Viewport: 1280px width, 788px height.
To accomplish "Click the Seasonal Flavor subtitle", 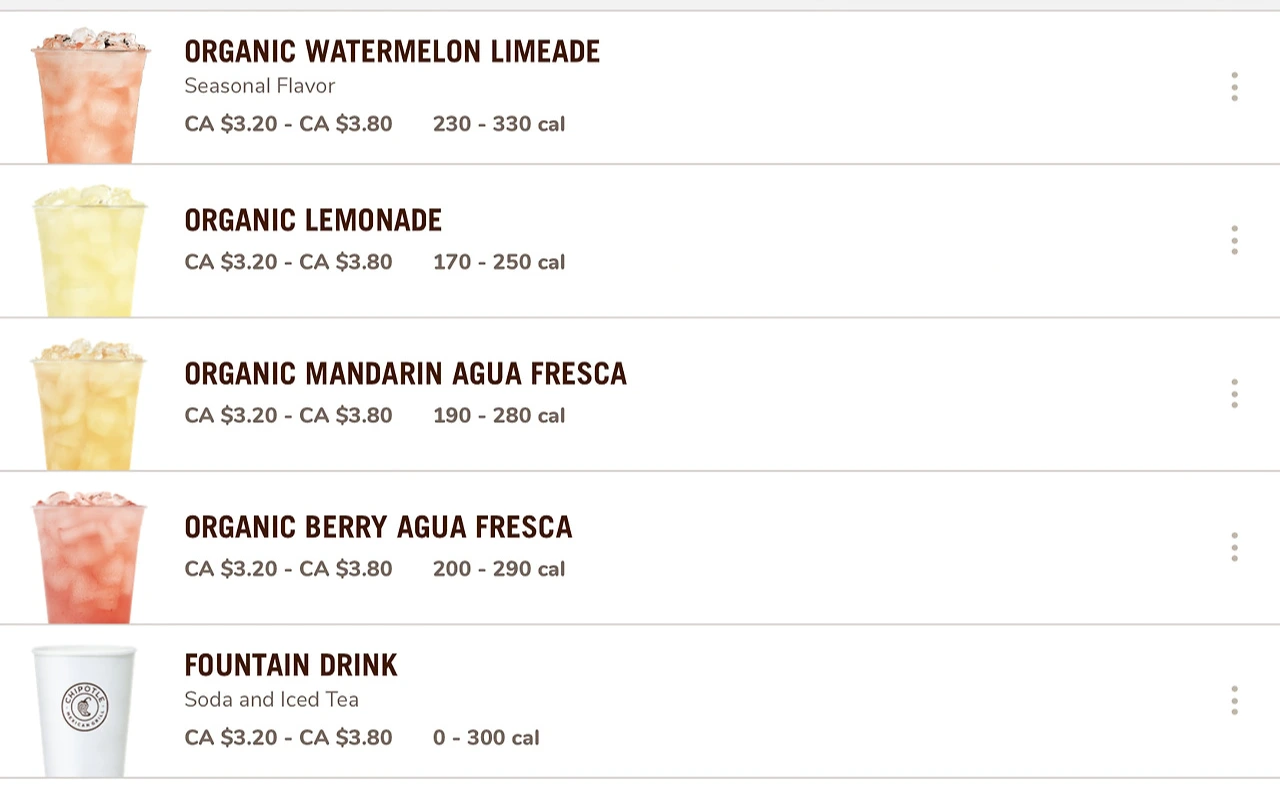I will tap(259, 86).
